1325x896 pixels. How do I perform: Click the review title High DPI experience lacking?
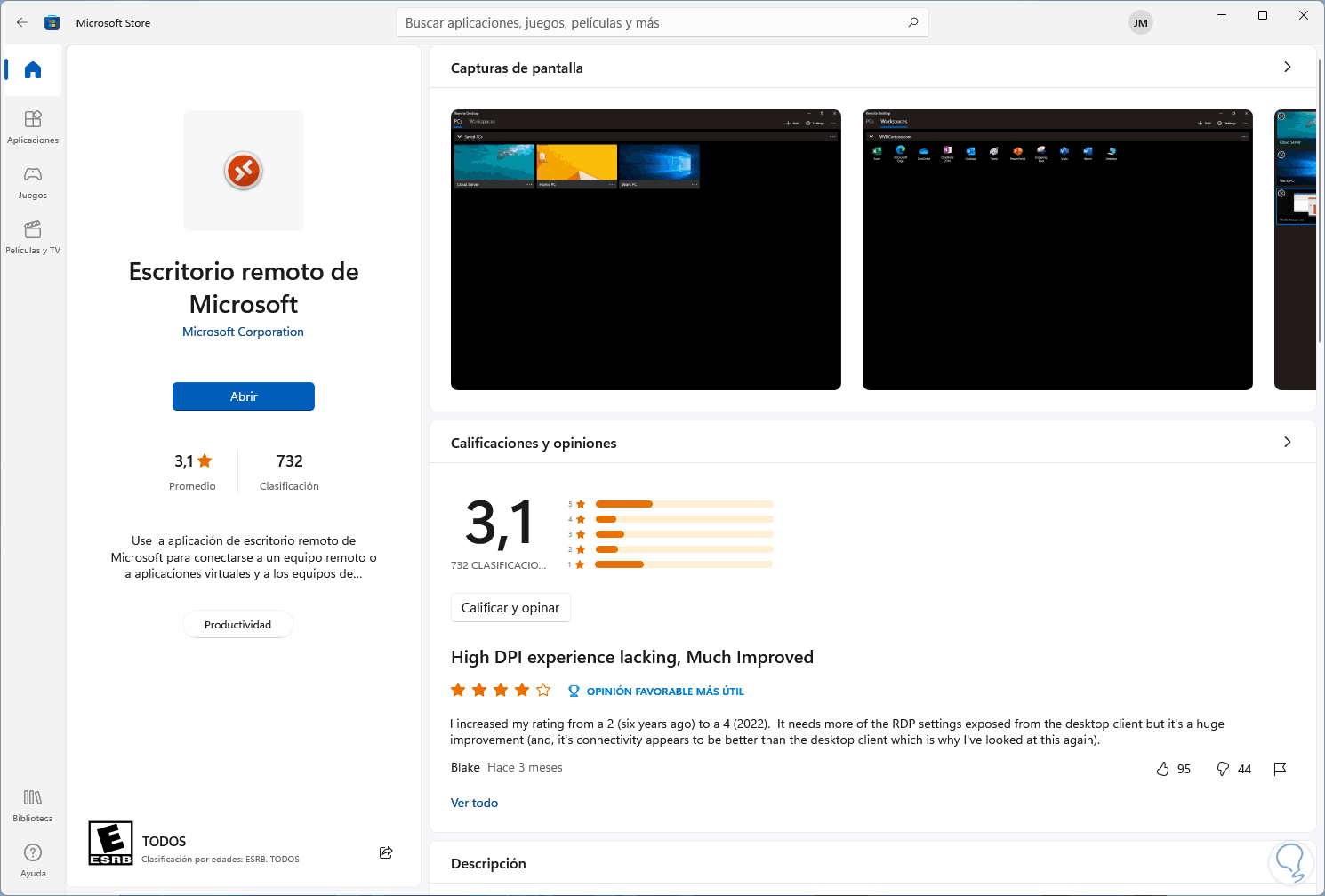click(632, 657)
